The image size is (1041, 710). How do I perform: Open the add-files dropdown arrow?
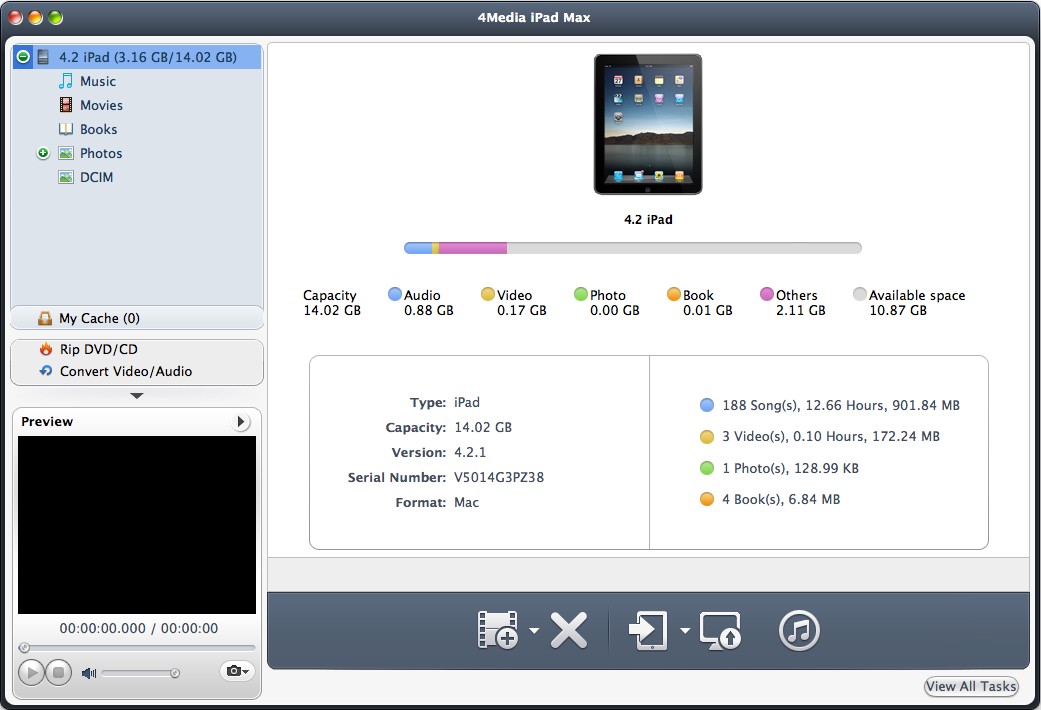pyautogui.click(x=533, y=632)
